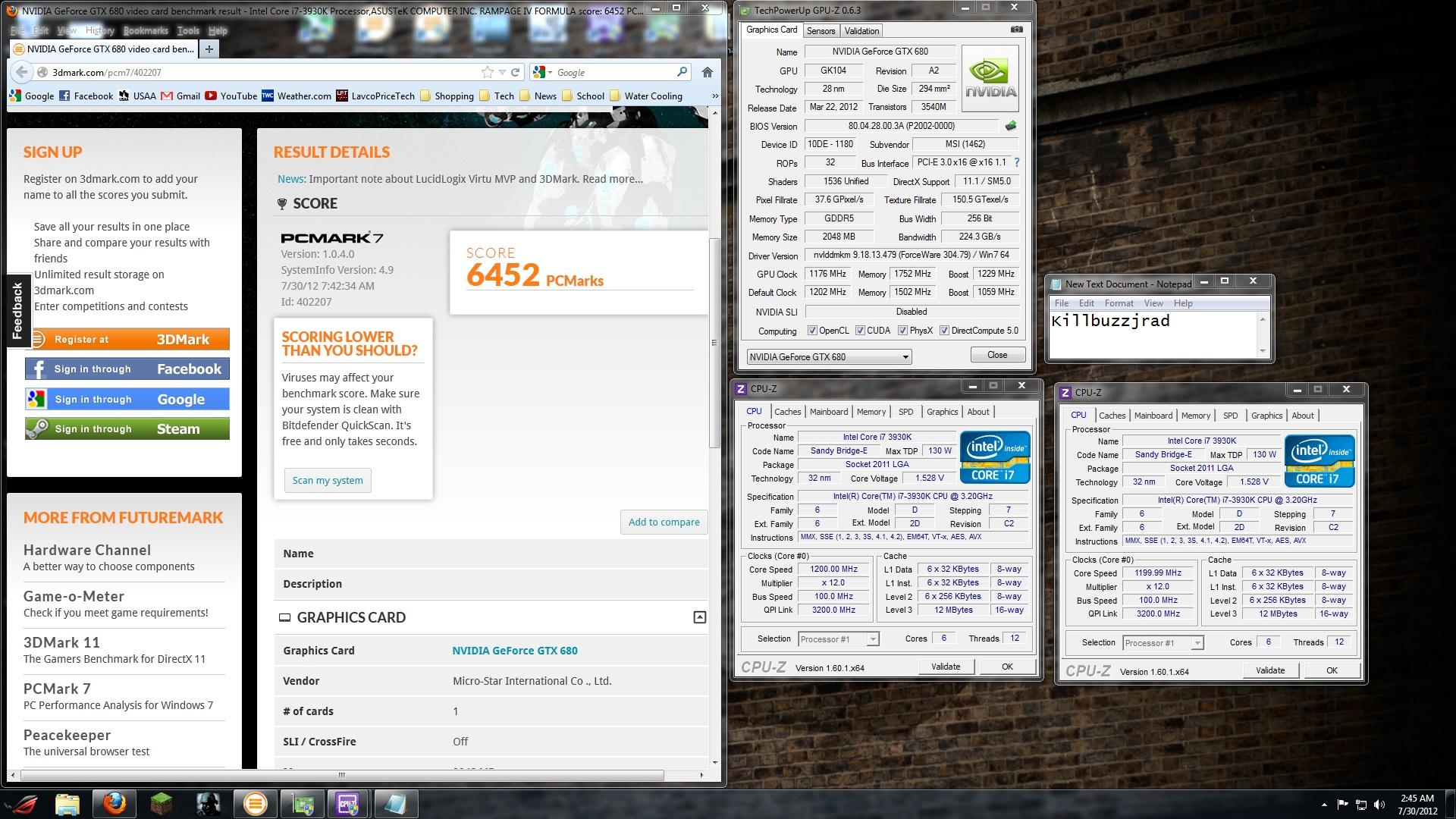Toggle OpenCL checkbox in GPU-Z
1456x819 pixels.
pyautogui.click(x=812, y=331)
